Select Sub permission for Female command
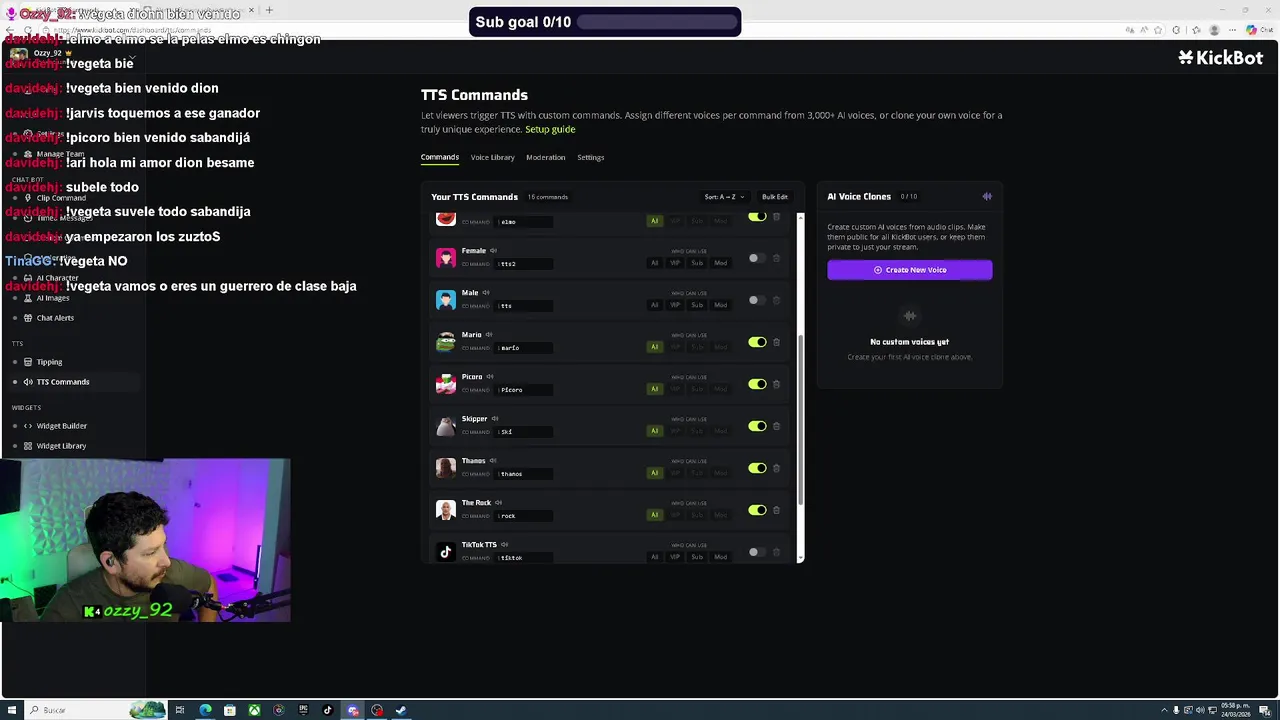This screenshot has height=720, width=1280. tap(697, 263)
